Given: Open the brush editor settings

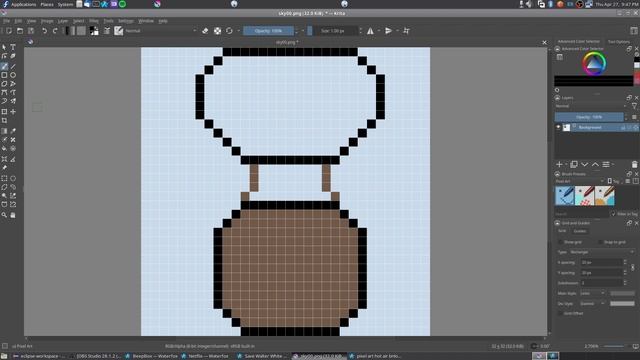Looking at the screenshot, I should [107, 31].
